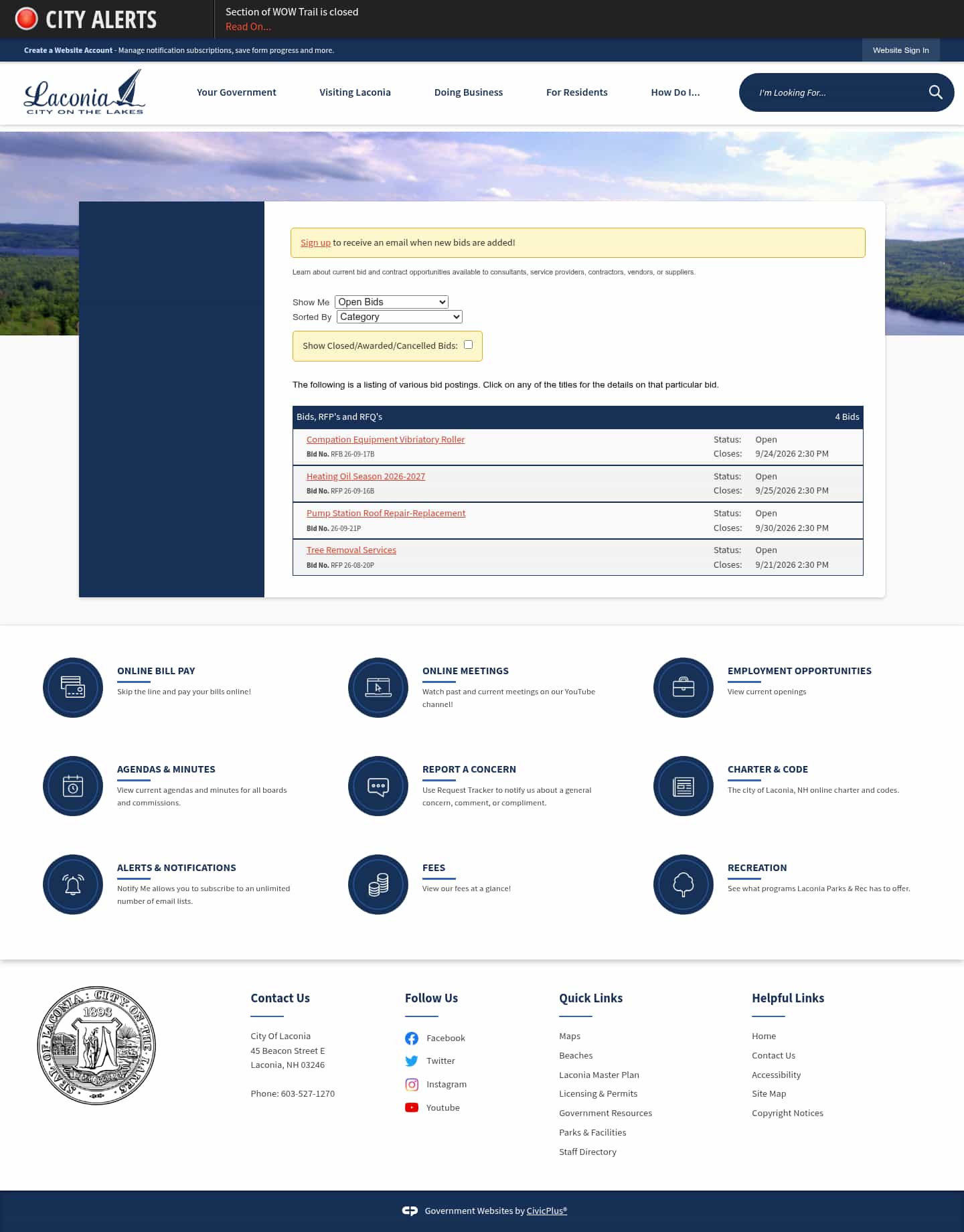
Task: Open Heating Oil Season 2026-2027 bid
Action: pos(366,477)
